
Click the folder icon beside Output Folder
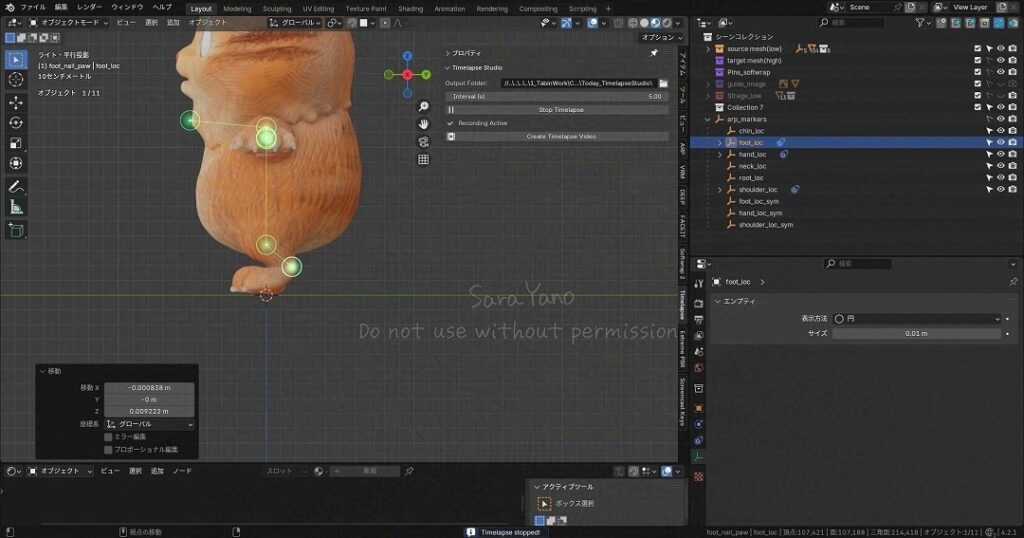click(x=663, y=83)
